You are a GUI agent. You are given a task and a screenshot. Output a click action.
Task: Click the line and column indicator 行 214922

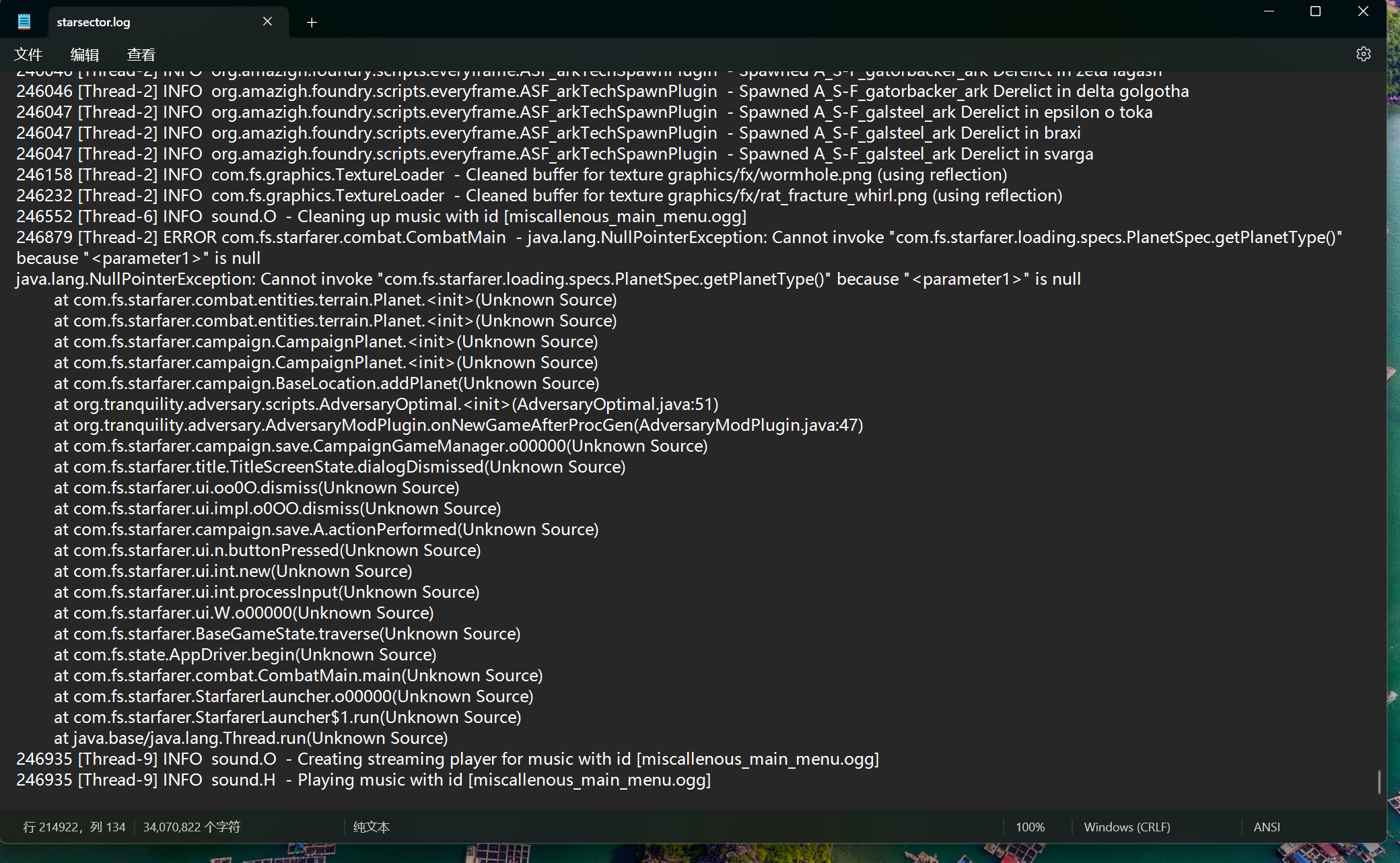click(x=74, y=827)
